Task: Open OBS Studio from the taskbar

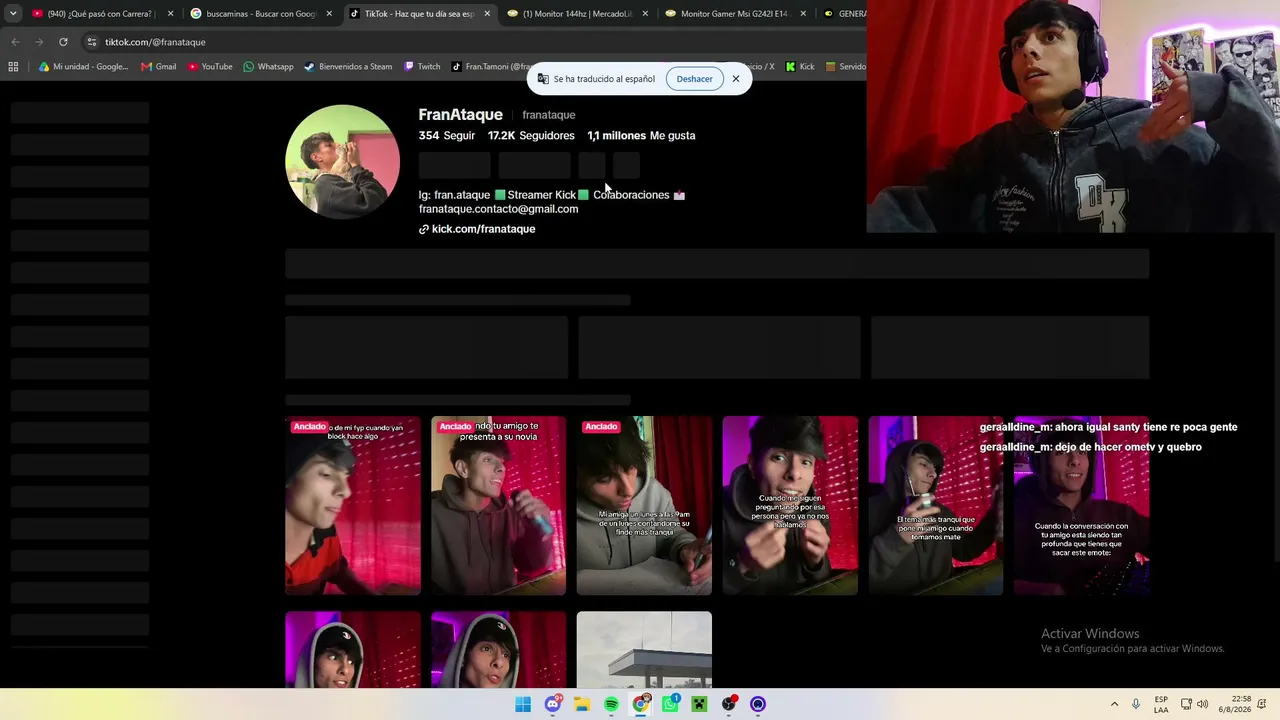Action: [x=729, y=704]
